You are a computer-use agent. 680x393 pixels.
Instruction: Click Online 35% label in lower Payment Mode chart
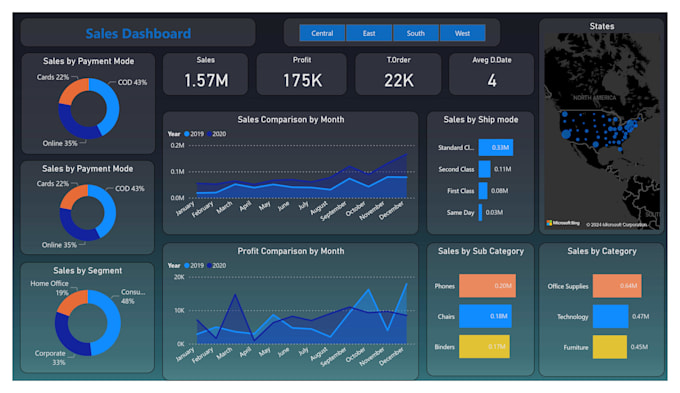pos(59,245)
